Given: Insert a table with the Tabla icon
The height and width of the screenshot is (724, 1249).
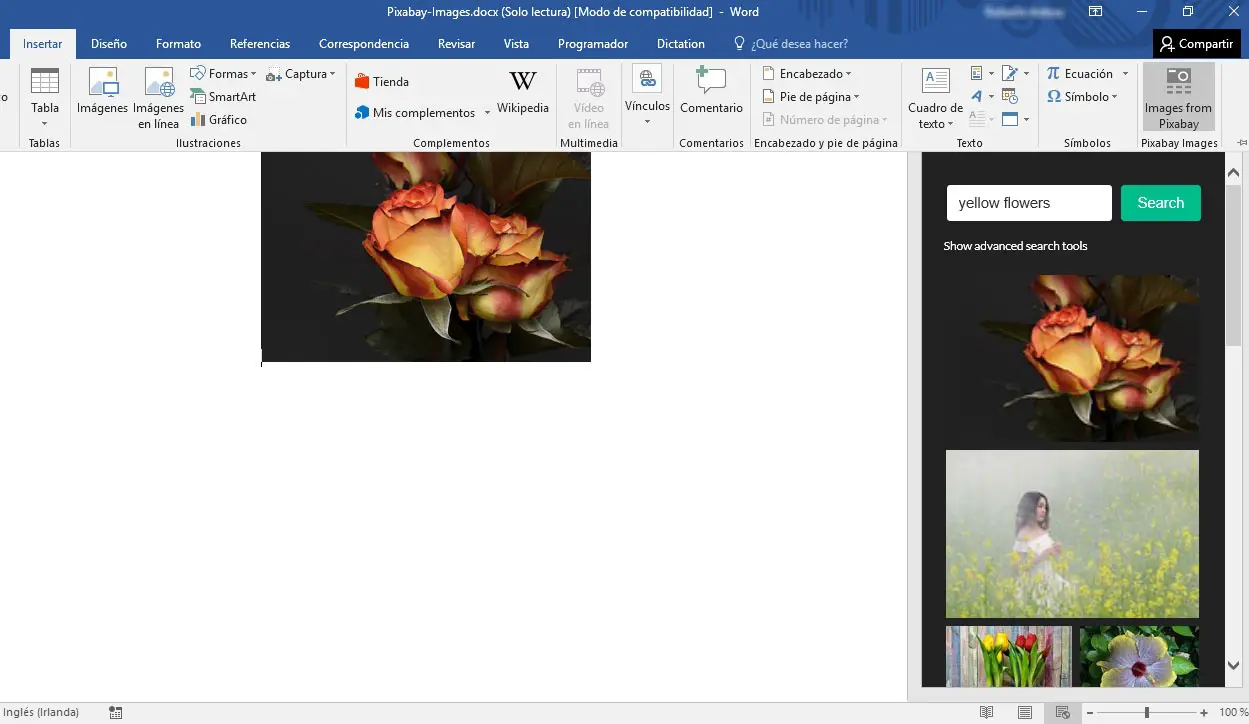Looking at the screenshot, I should (x=45, y=96).
